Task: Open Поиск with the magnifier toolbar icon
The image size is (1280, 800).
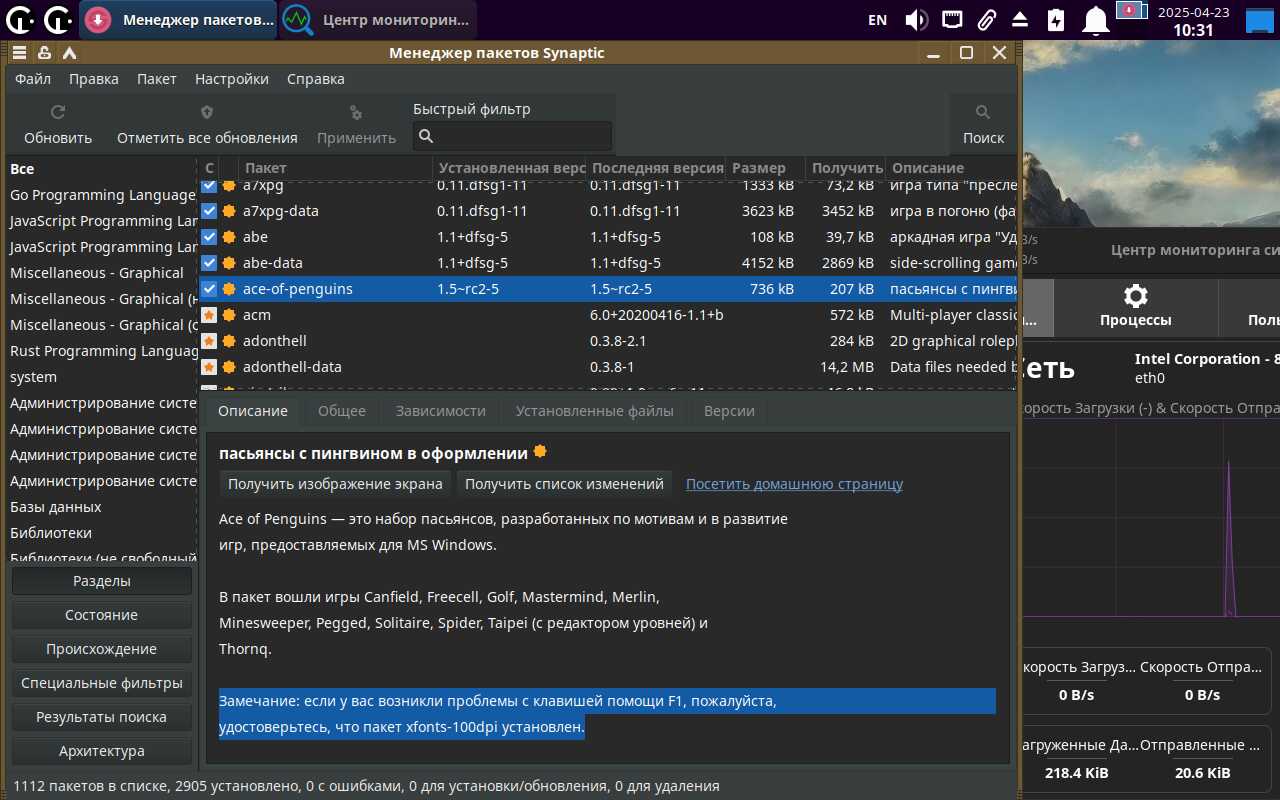Action: coord(983,113)
